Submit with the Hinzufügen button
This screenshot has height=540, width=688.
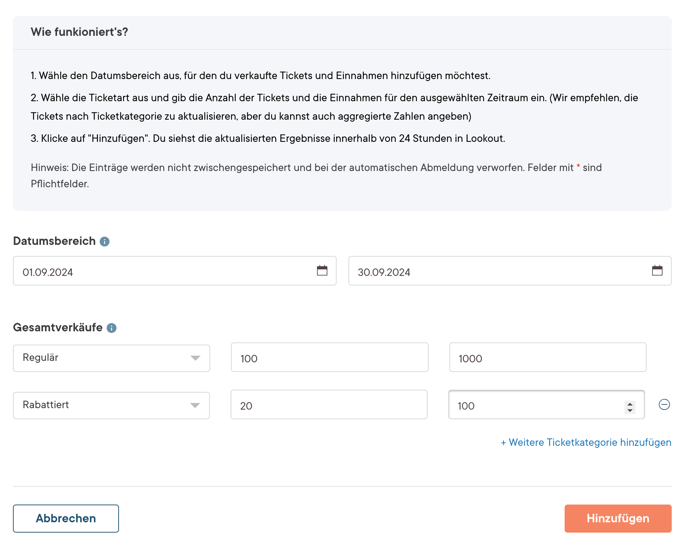pos(618,519)
